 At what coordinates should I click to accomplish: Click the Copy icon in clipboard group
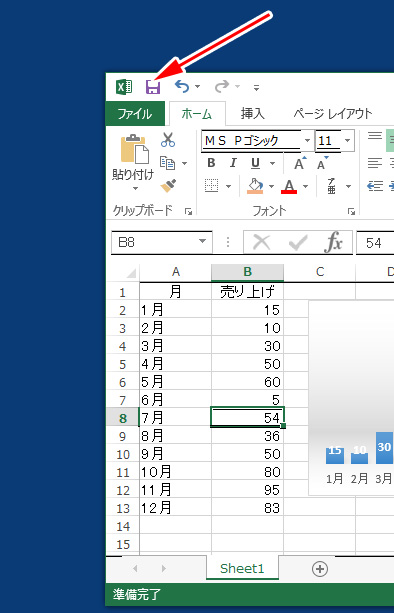(168, 163)
